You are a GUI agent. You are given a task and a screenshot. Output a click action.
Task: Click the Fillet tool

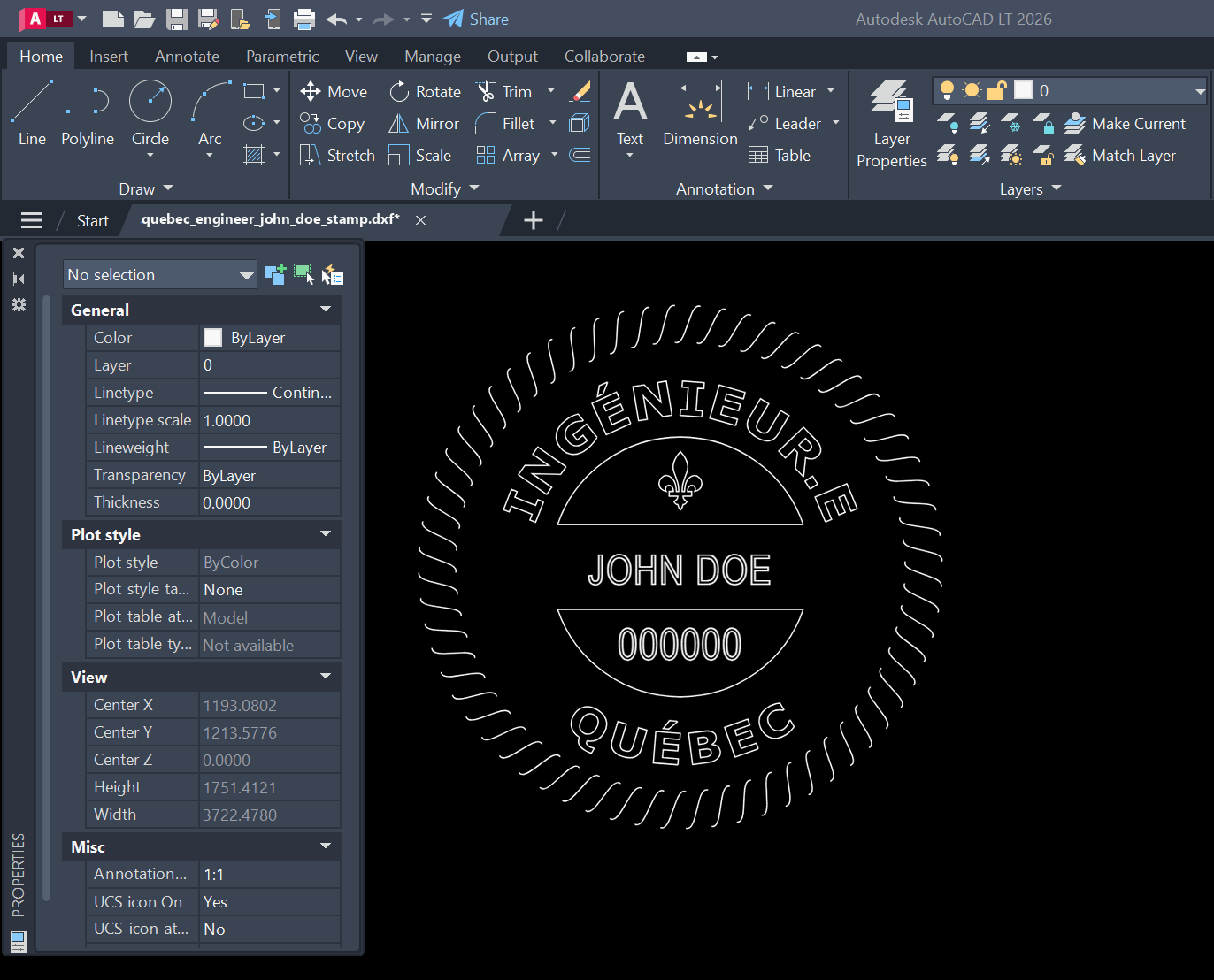point(505,124)
